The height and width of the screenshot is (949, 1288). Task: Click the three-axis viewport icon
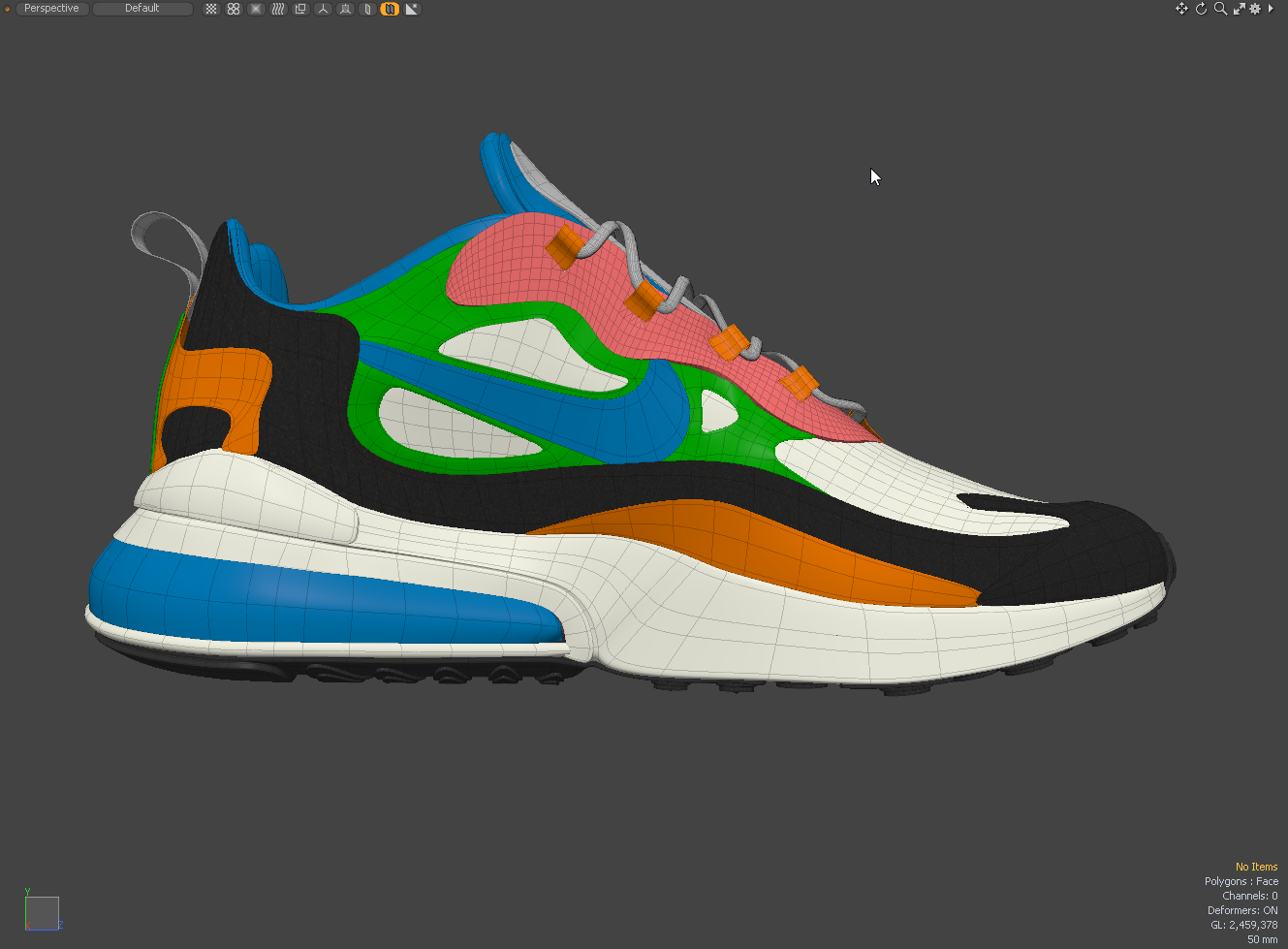click(323, 9)
